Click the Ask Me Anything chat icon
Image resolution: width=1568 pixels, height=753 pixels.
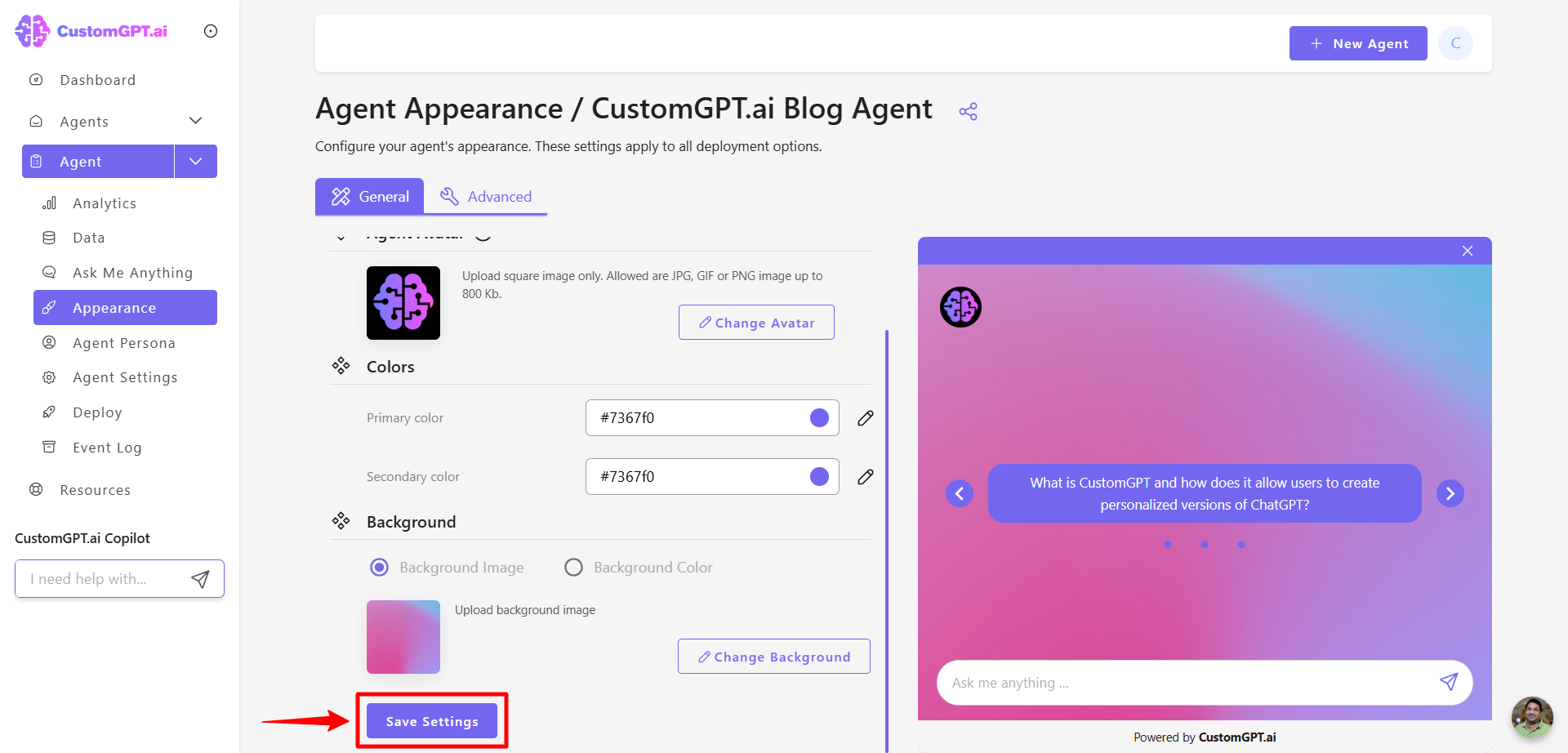49,273
